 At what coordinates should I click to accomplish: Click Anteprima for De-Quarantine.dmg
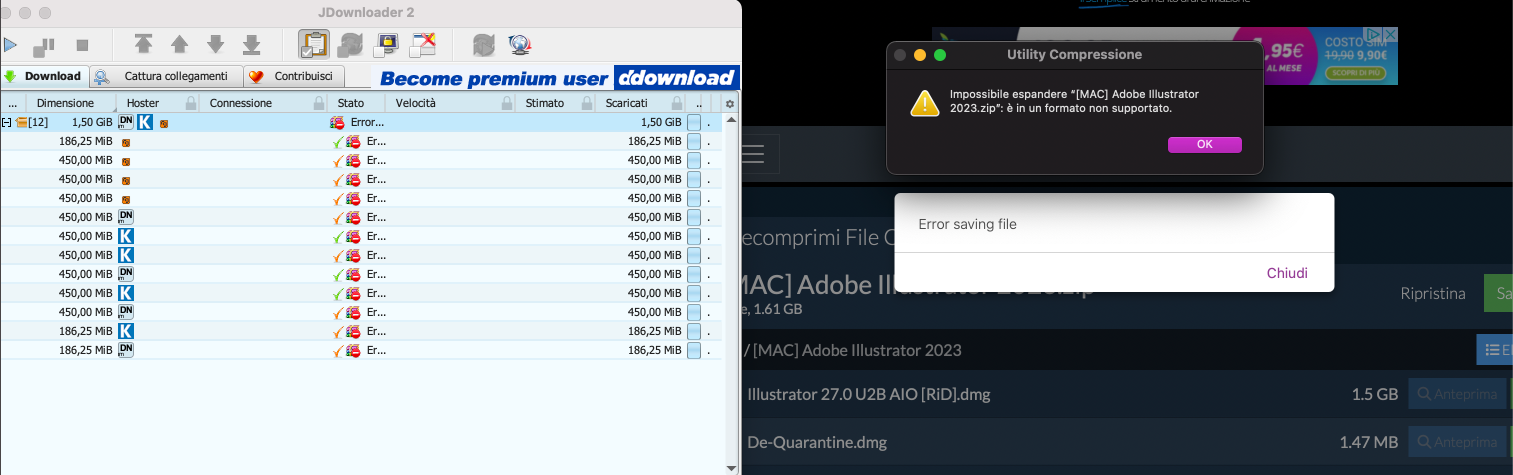1456,442
